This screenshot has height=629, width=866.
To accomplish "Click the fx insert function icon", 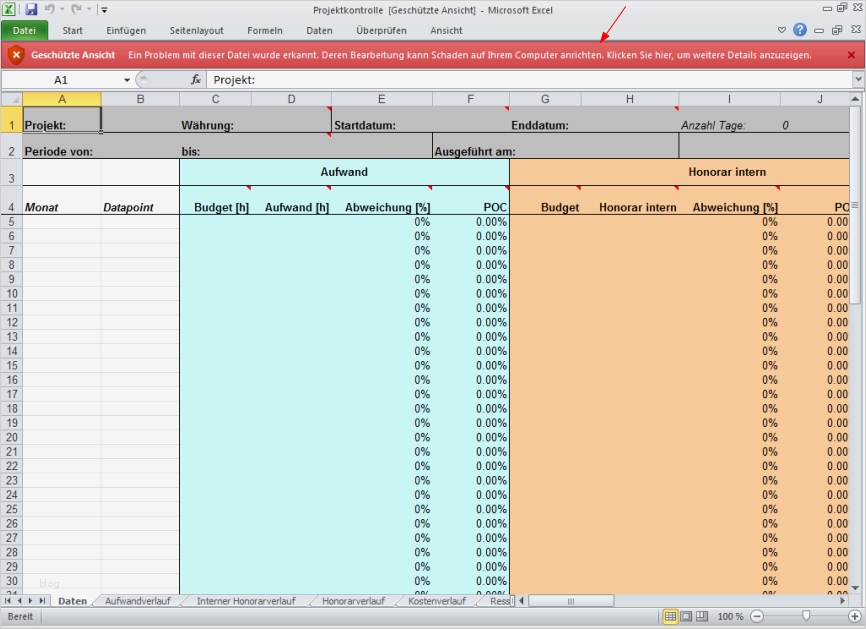I will [x=196, y=80].
